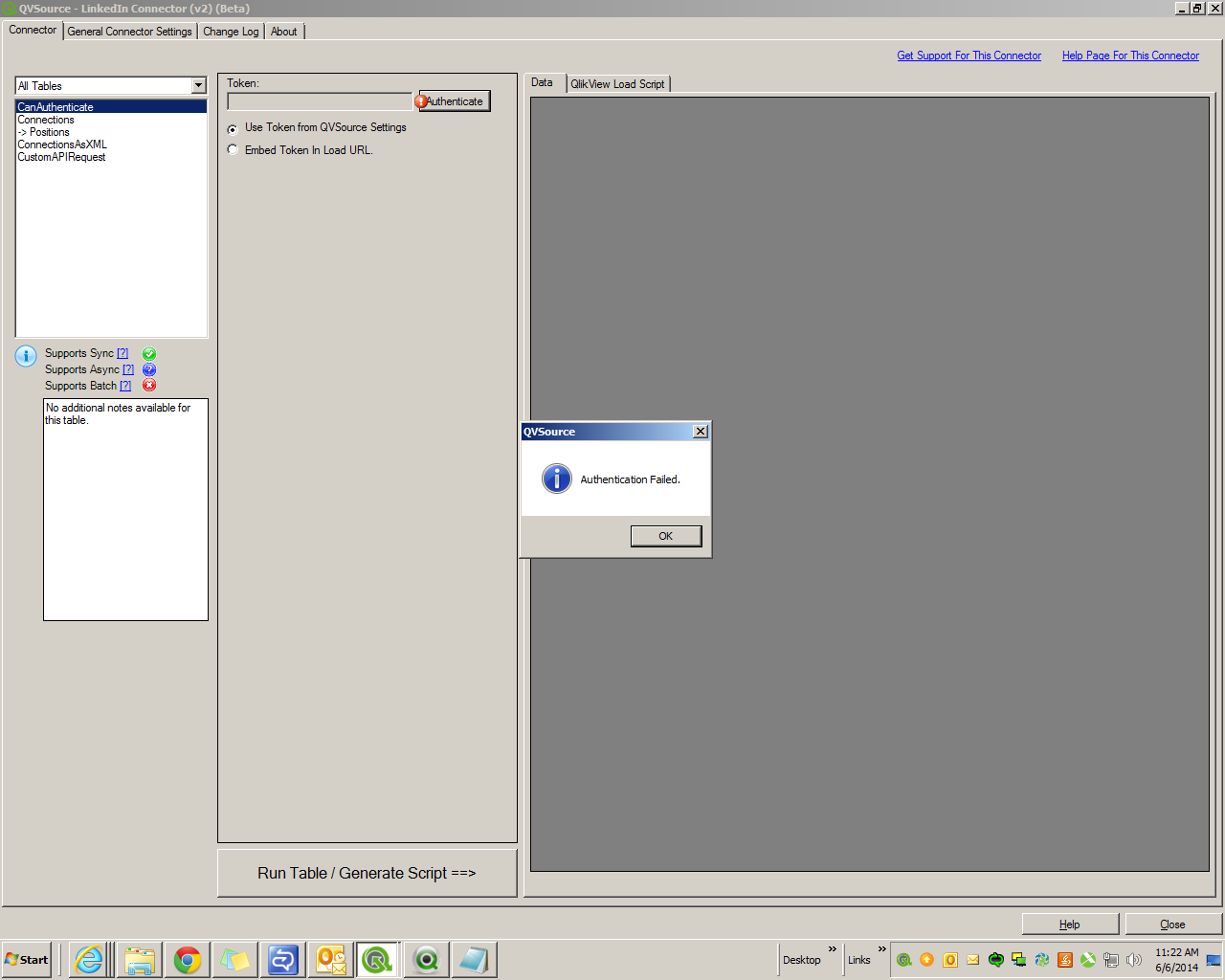Click the Supports Sync [?] help link
1225x980 pixels.
coord(122,353)
